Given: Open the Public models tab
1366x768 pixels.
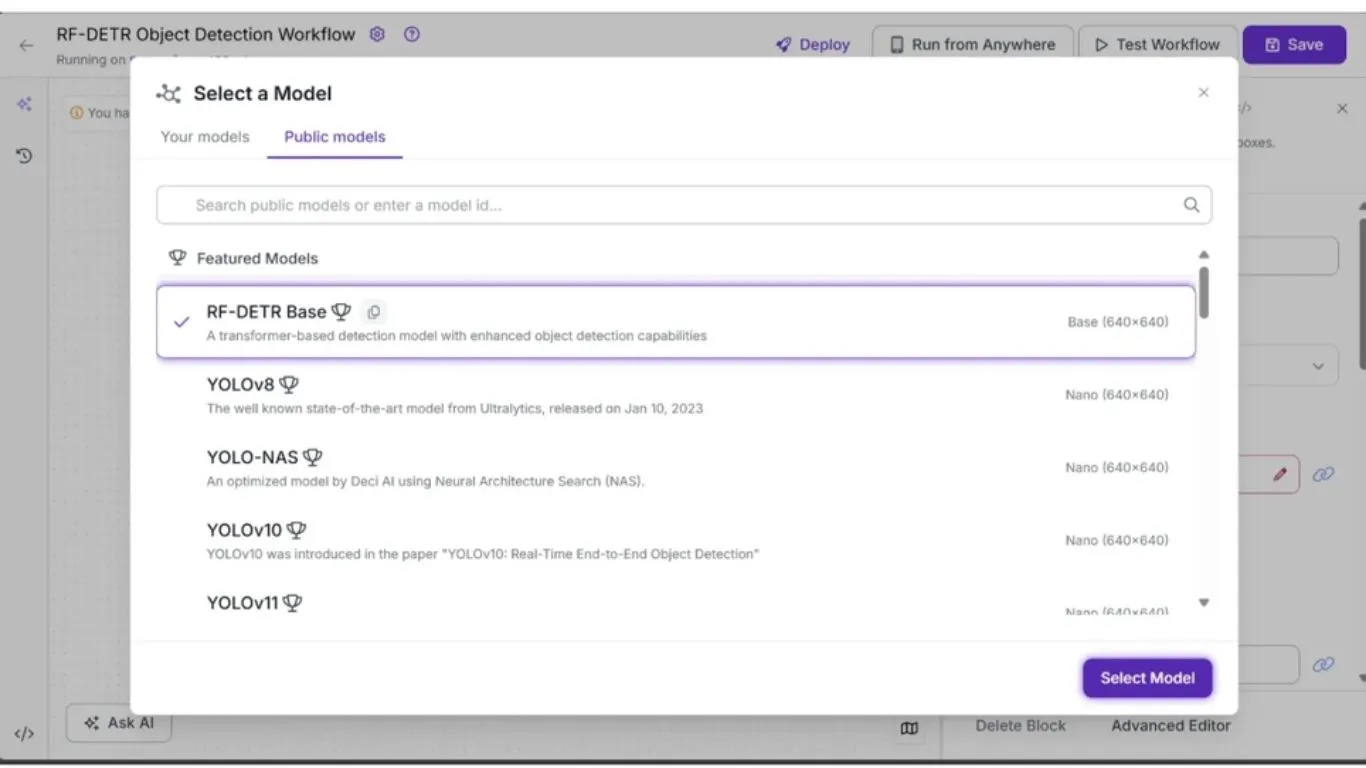Looking at the screenshot, I should click(335, 137).
